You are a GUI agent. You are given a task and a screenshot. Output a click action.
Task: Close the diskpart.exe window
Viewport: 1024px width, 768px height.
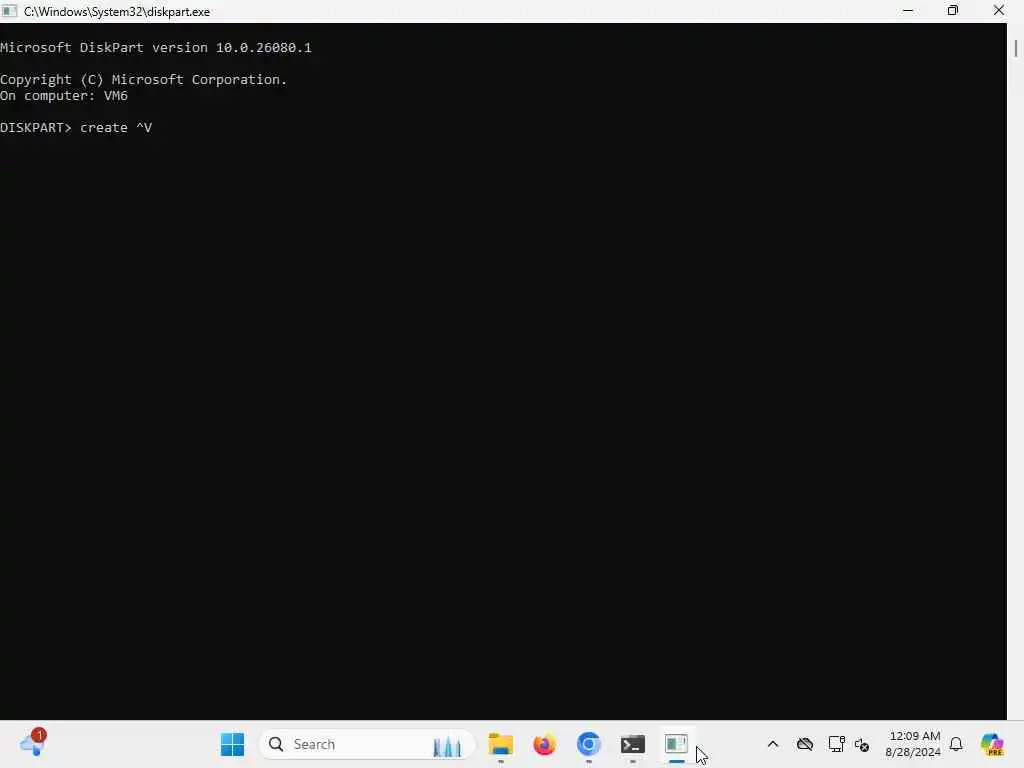(x=999, y=11)
